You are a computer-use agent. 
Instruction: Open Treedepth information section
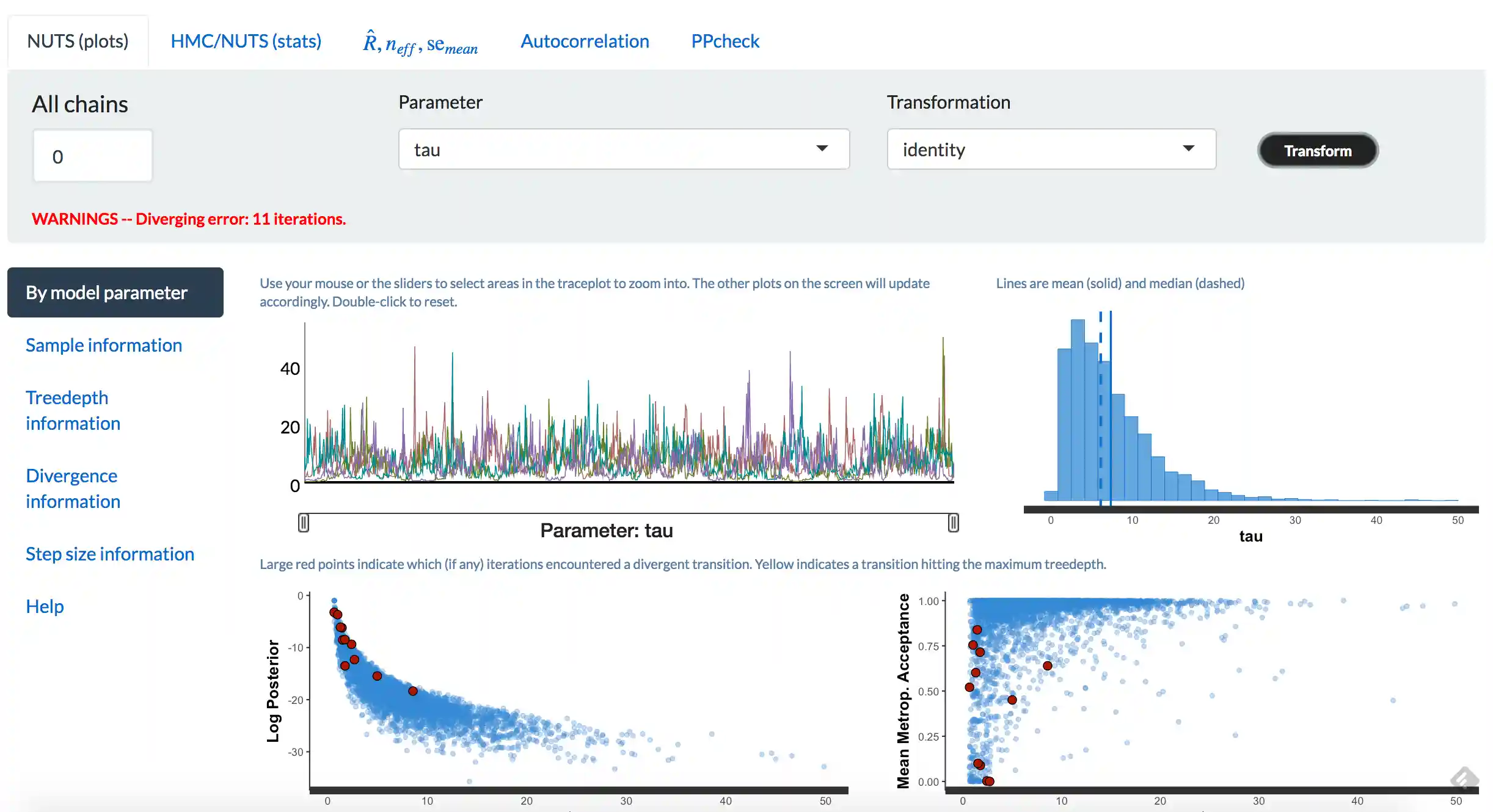(73, 410)
